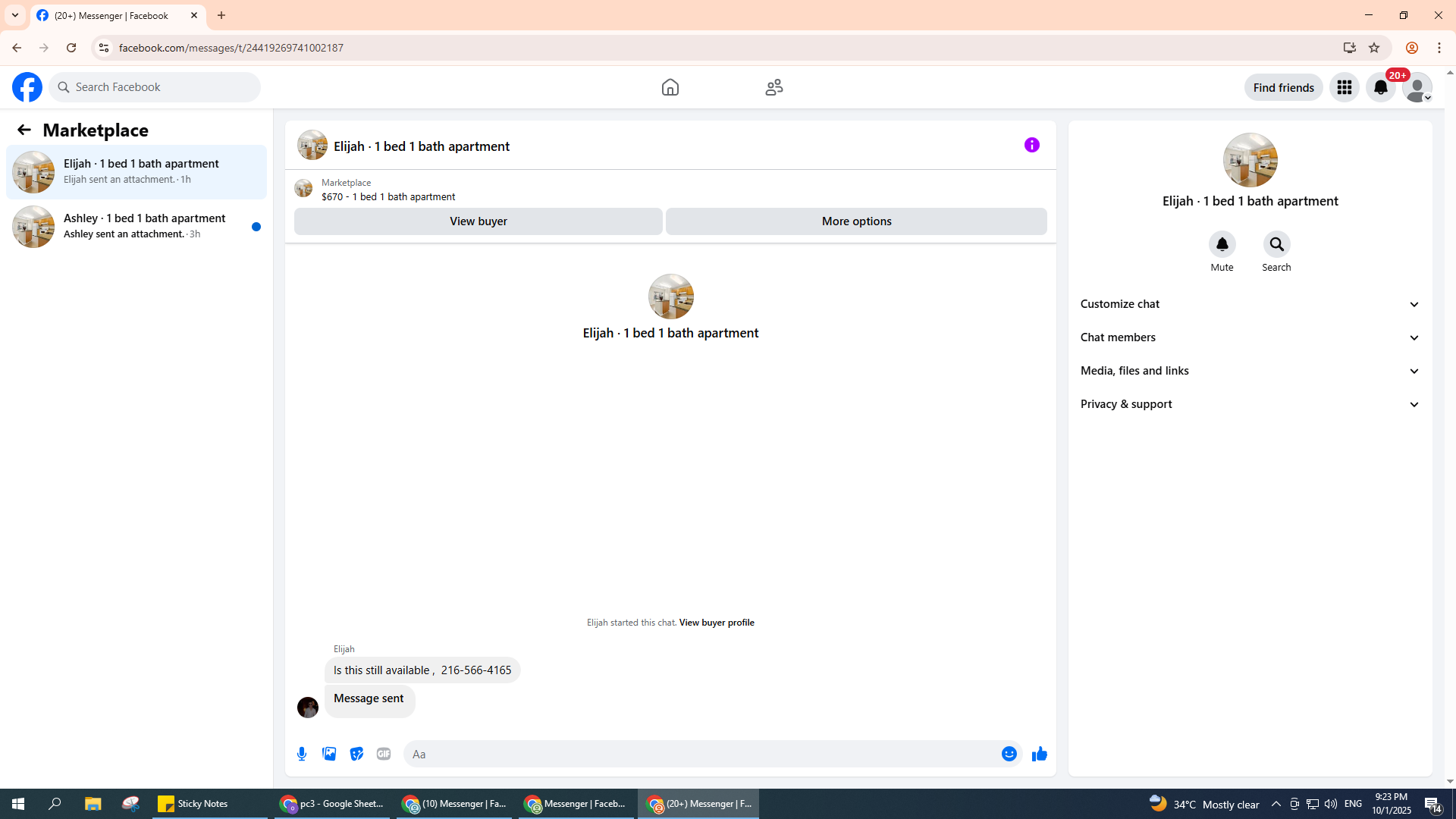Send a thumbs-up like
The image size is (1456, 819).
pyautogui.click(x=1039, y=754)
